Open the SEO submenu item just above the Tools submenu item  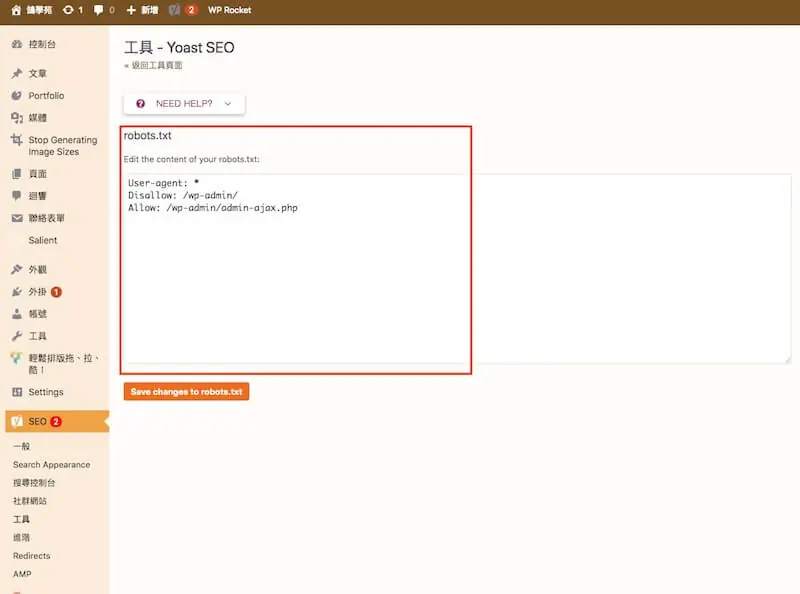(x=30, y=501)
